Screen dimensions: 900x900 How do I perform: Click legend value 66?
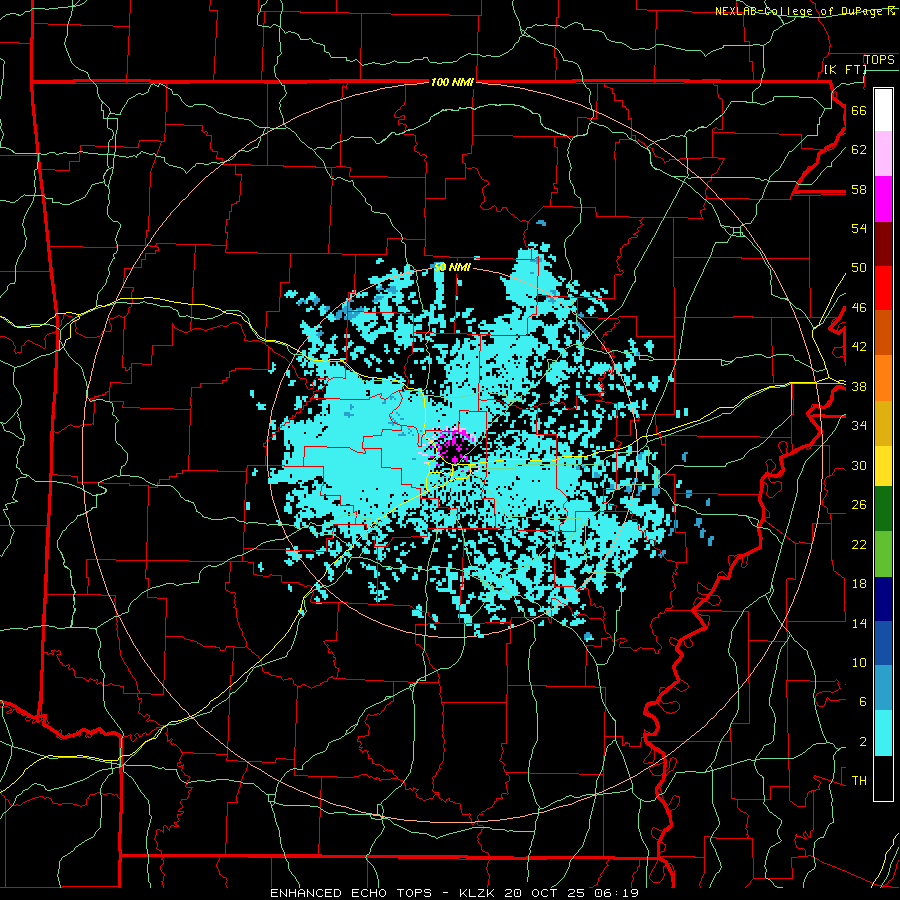pos(859,110)
